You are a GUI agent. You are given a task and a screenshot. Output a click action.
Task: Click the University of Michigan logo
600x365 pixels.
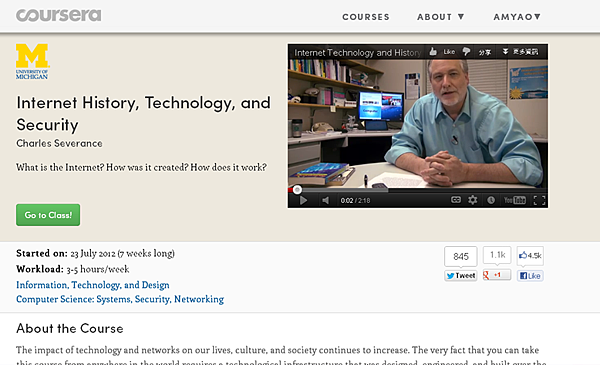[33, 61]
